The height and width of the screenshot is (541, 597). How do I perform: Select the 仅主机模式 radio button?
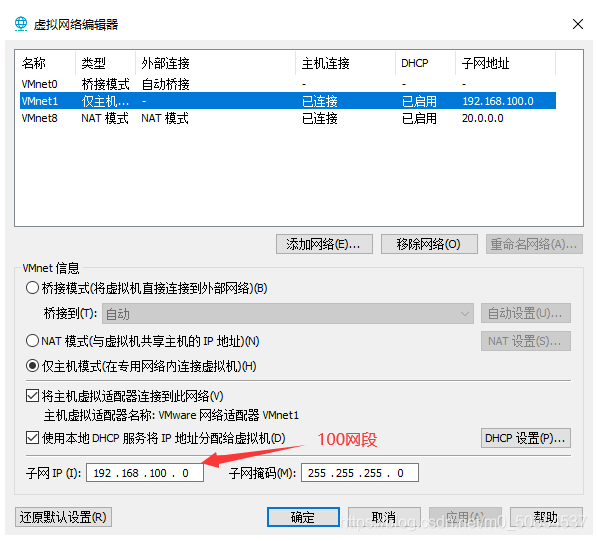tap(32, 366)
